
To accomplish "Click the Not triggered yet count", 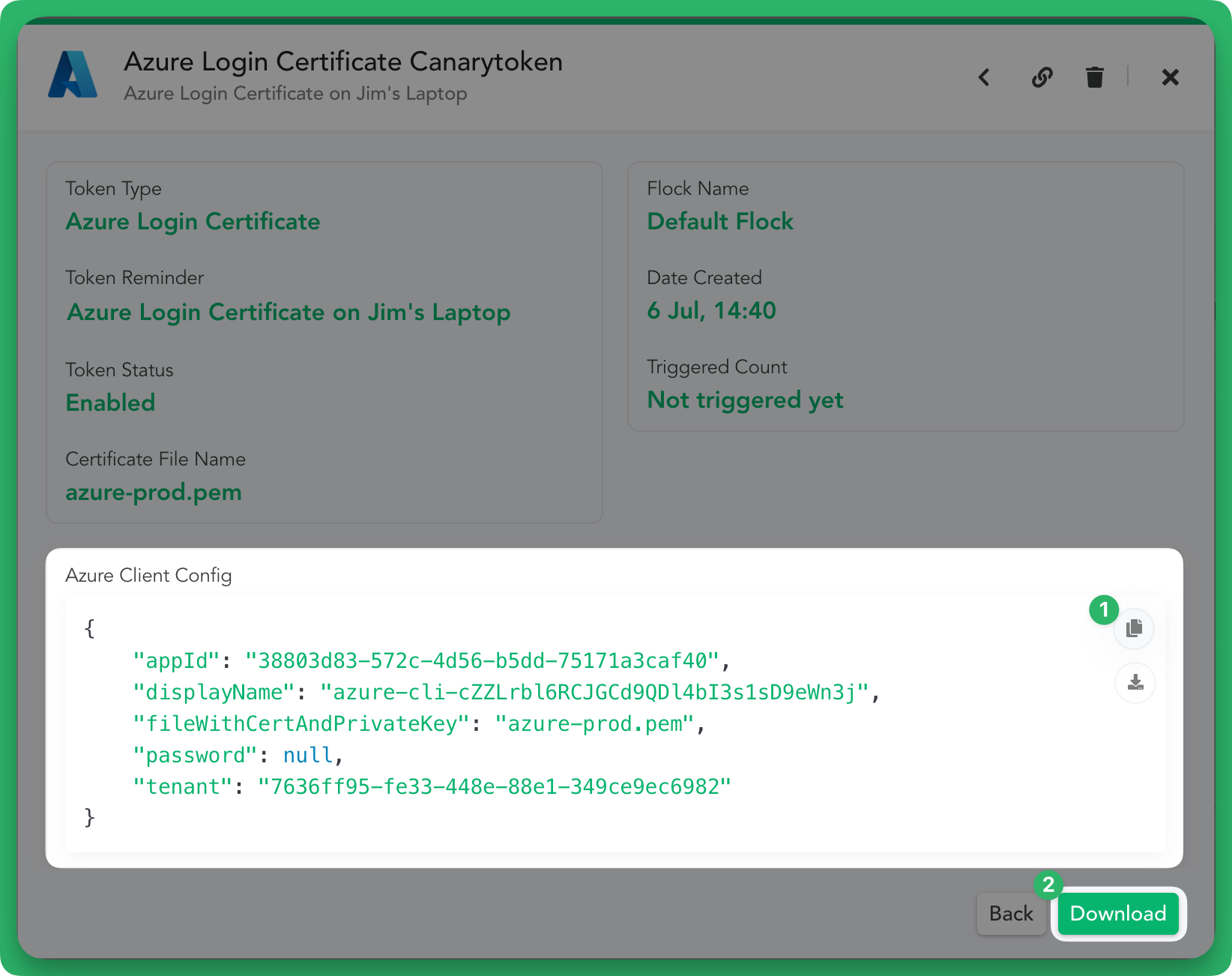I will pyautogui.click(x=745, y=400).
